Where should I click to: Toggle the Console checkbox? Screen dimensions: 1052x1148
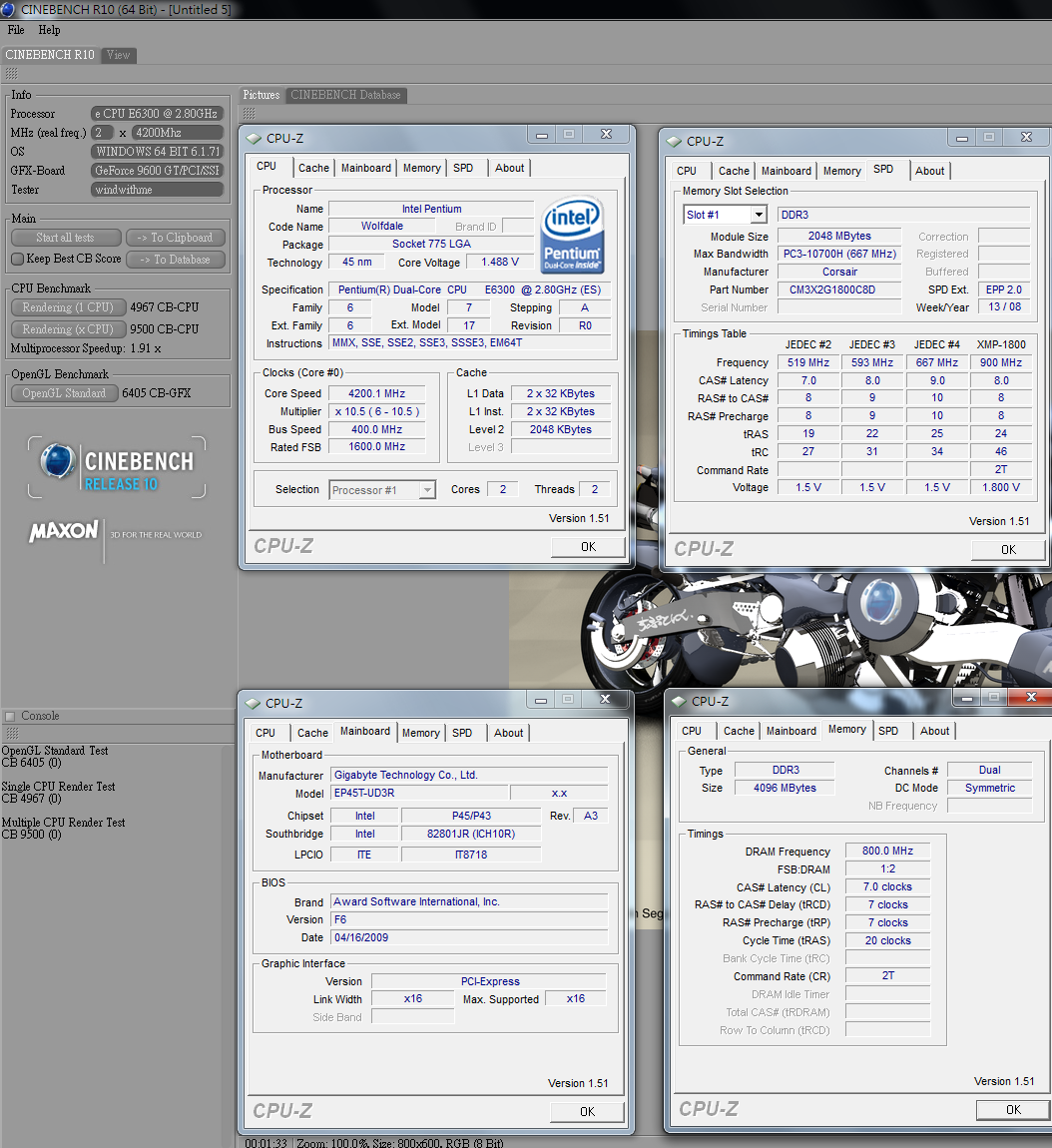[10, 716]
